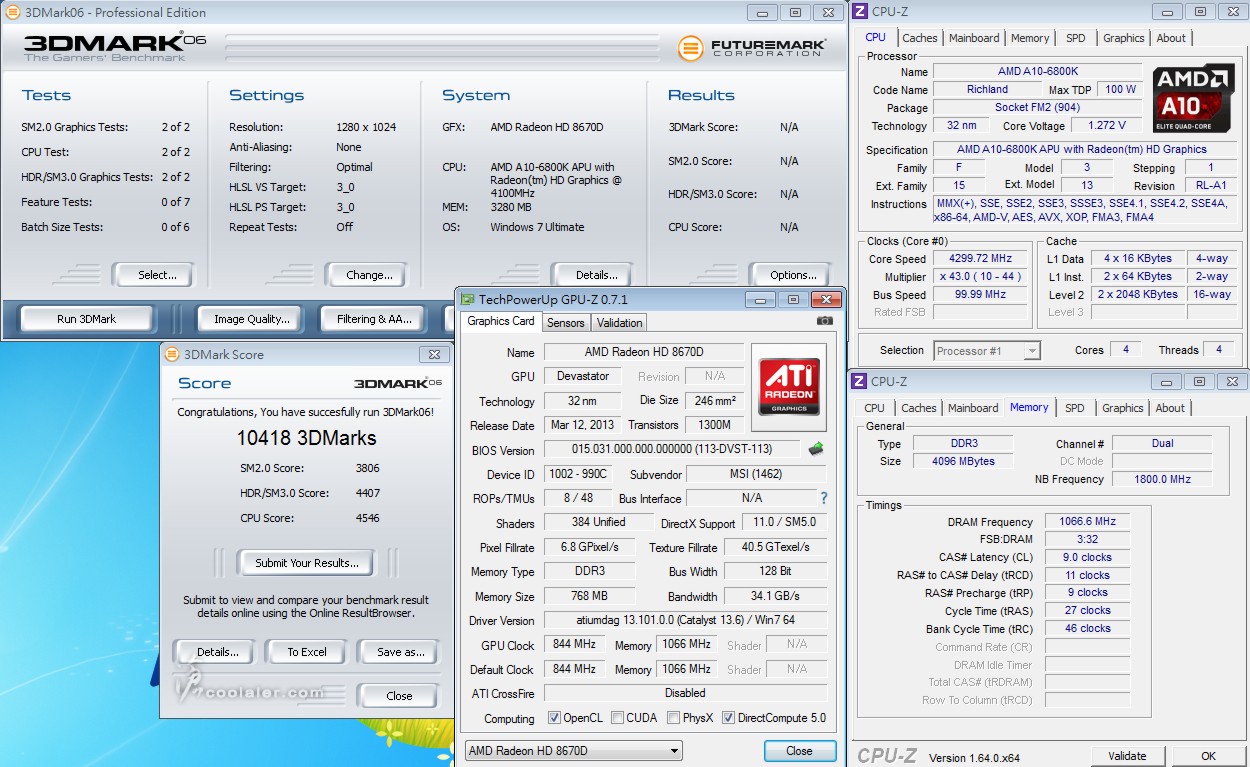1250x767 pixels.
Task: Click the lower CPU-Z window's Z icon
Action: point(859,381)
